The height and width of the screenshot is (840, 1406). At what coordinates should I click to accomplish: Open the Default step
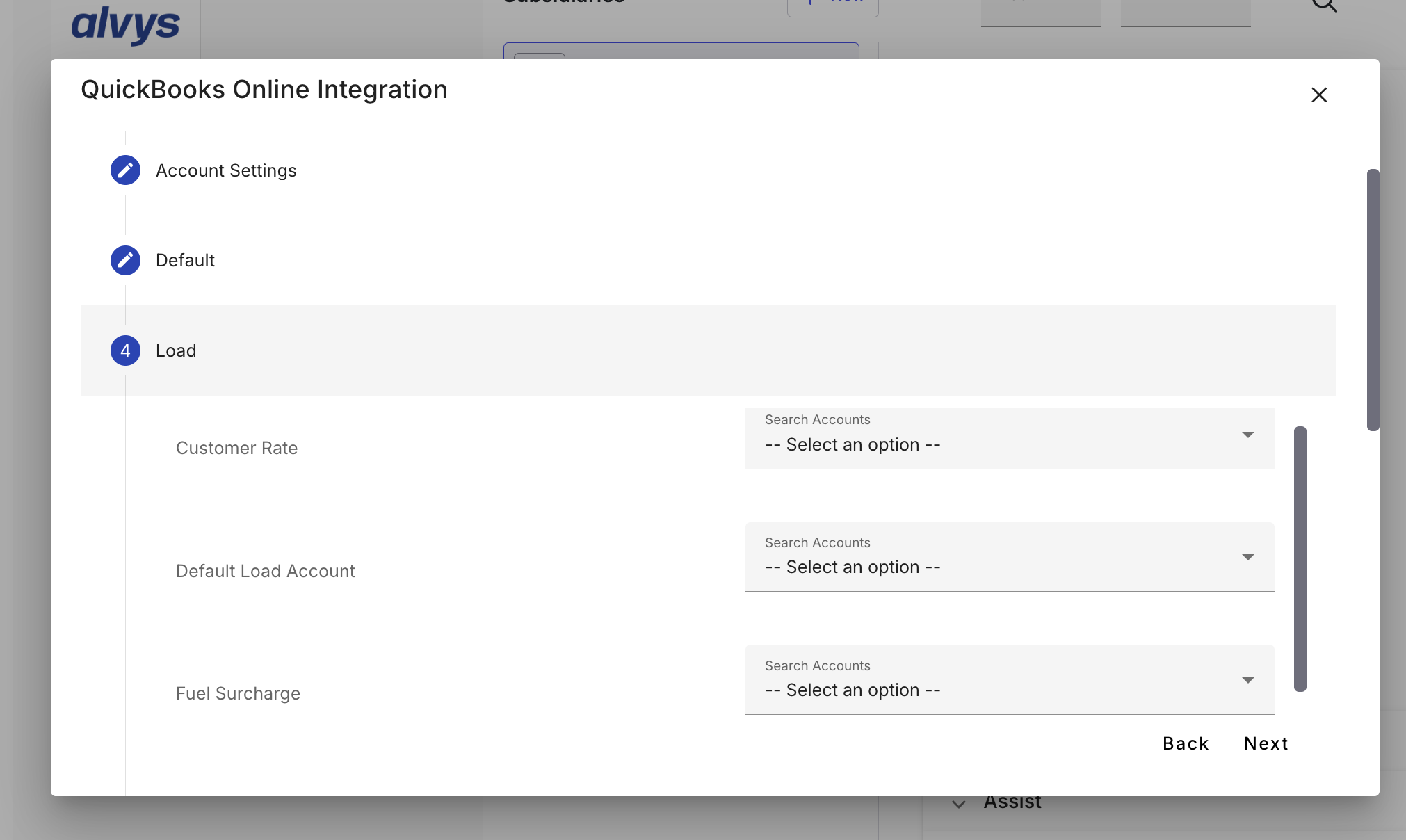(x=185, y=260)
